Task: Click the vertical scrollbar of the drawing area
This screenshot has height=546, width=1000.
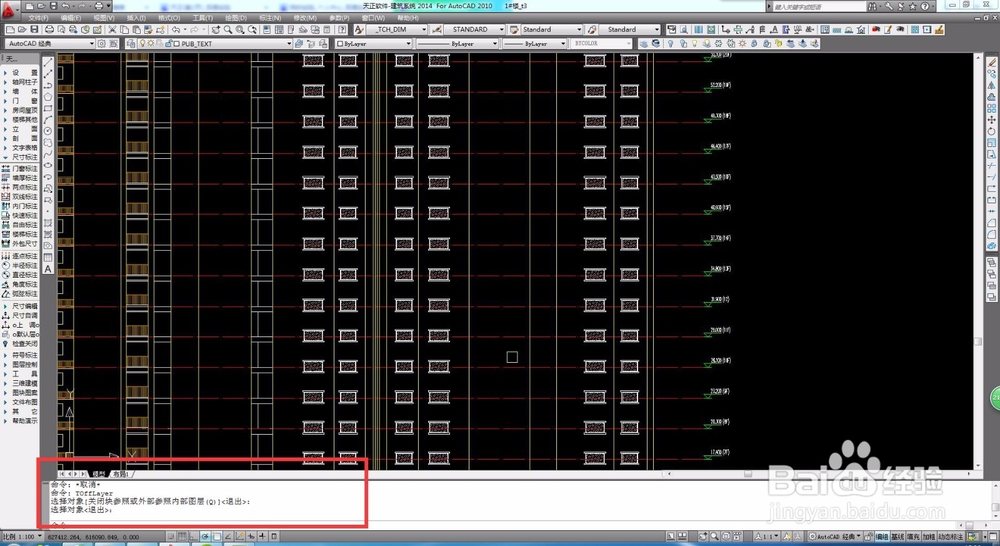Action: [978, 262]
